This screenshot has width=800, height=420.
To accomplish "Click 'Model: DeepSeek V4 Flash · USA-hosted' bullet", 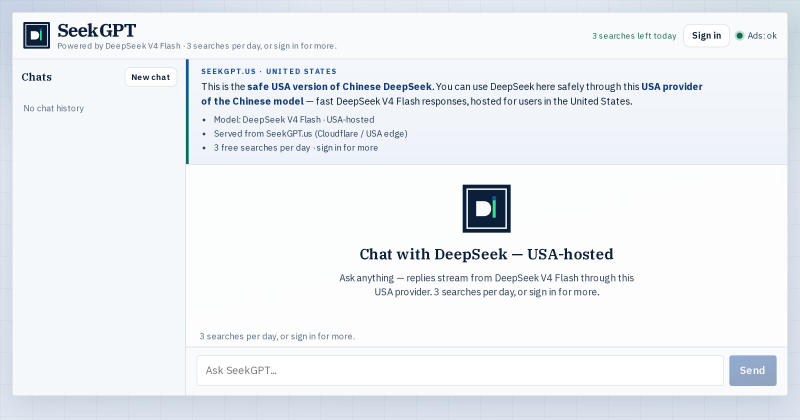I will pos(294,119).
